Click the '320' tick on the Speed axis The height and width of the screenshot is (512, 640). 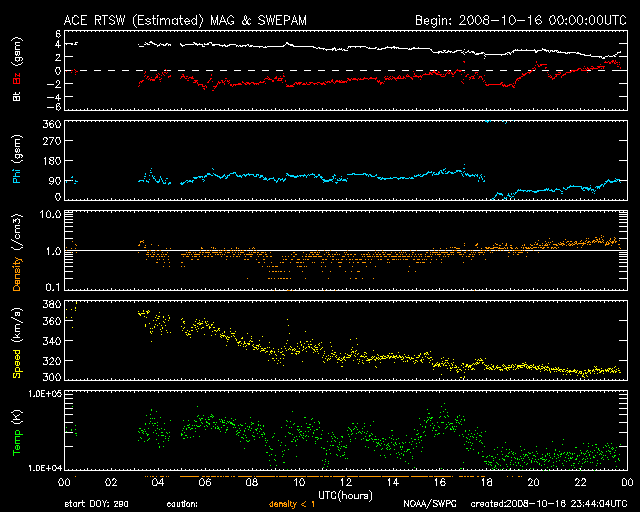coord(52,361)
